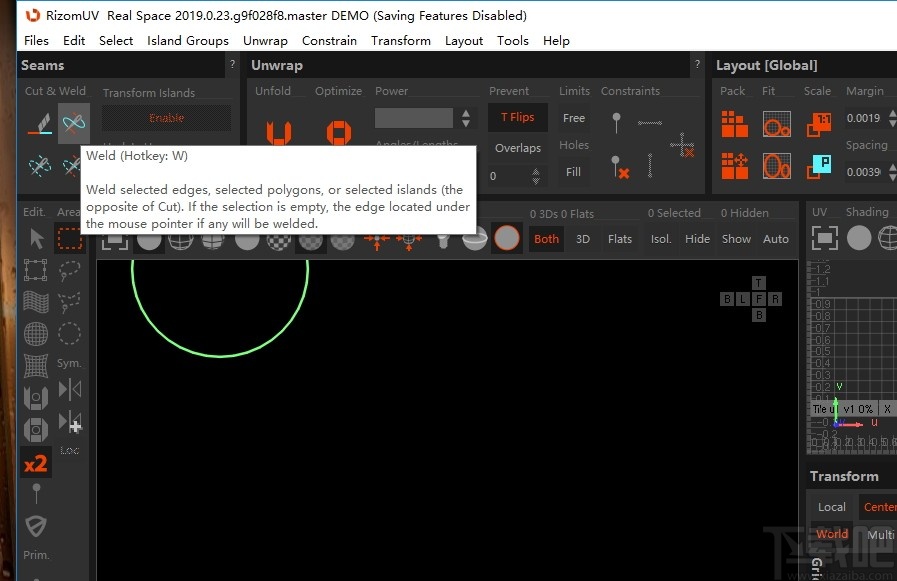Viewport: 897px width, 581px height.
Task: Click the shading sphere swatch in UV panel
Action: coord(859,238)
